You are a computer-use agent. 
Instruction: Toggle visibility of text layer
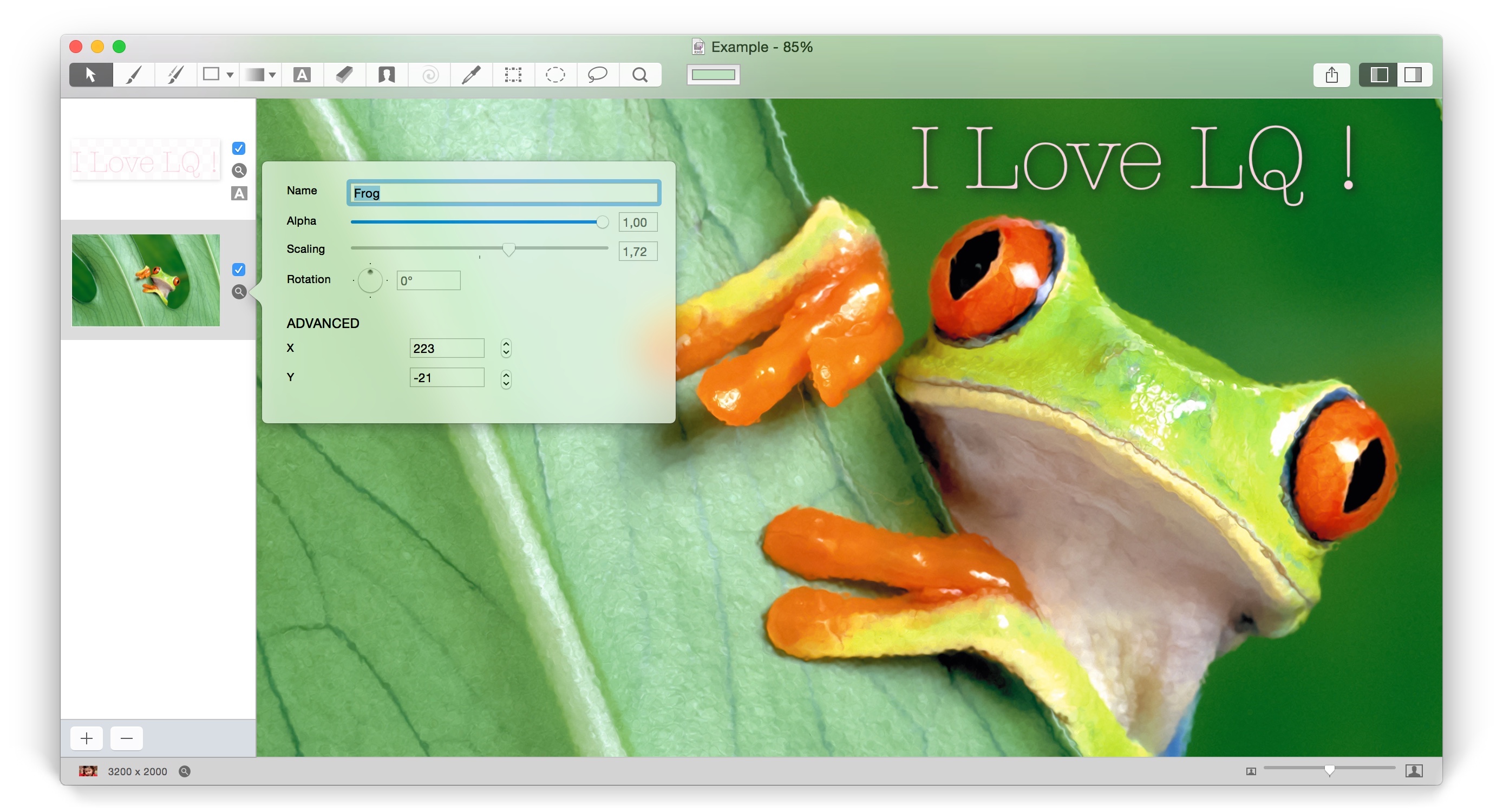[x=239, y=148]
